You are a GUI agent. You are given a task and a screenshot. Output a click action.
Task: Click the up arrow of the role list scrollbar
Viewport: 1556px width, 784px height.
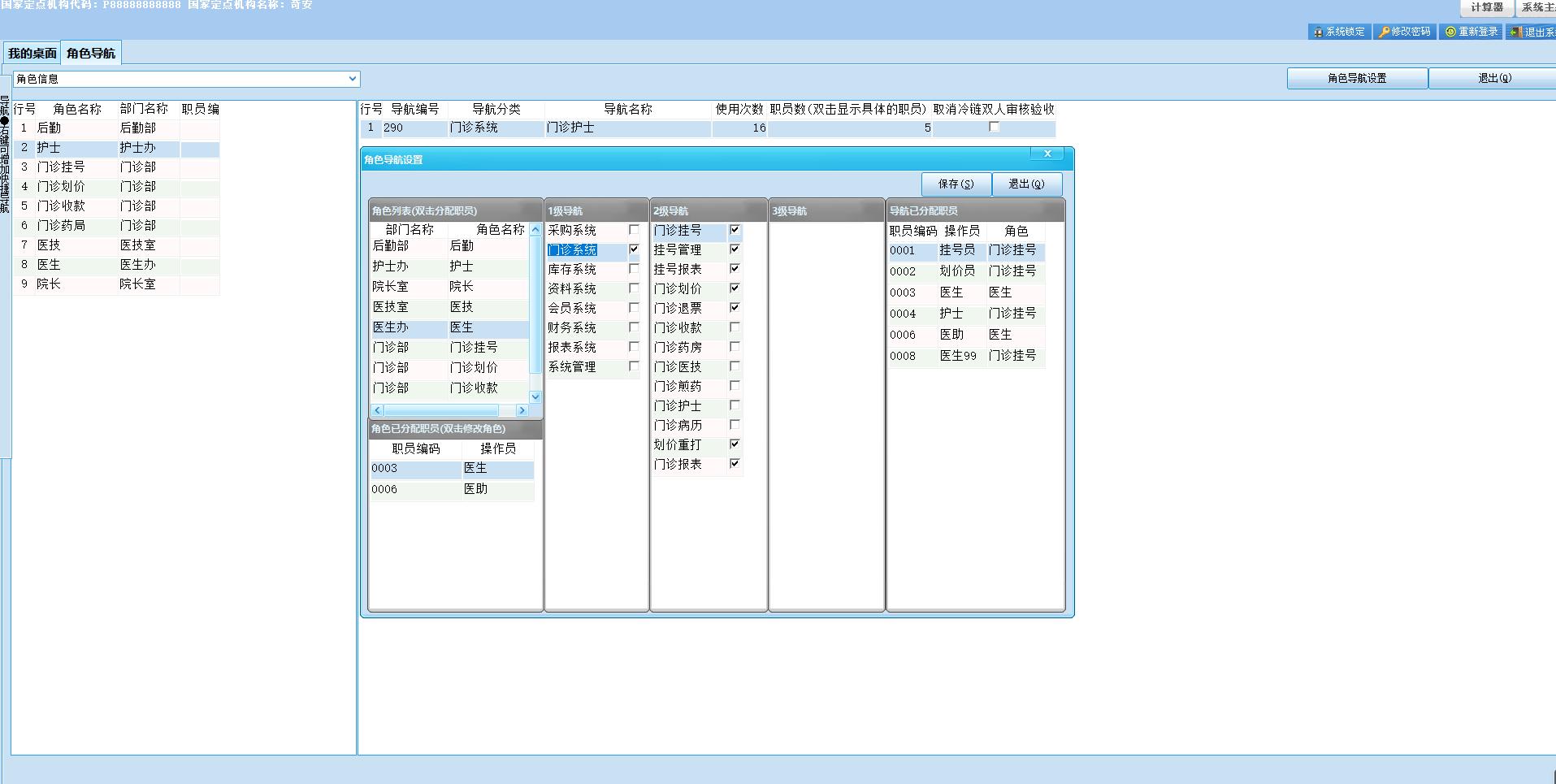coord(535,230)
